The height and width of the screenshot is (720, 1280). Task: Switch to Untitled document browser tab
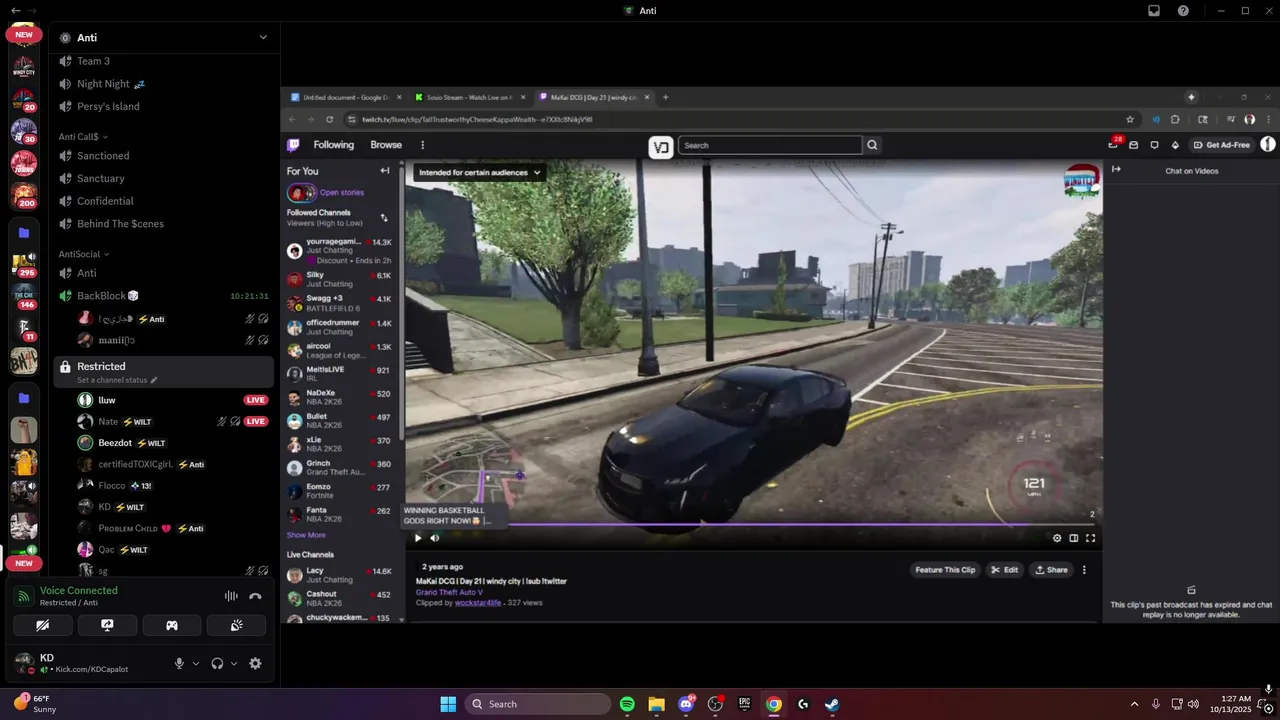point(347,97)
